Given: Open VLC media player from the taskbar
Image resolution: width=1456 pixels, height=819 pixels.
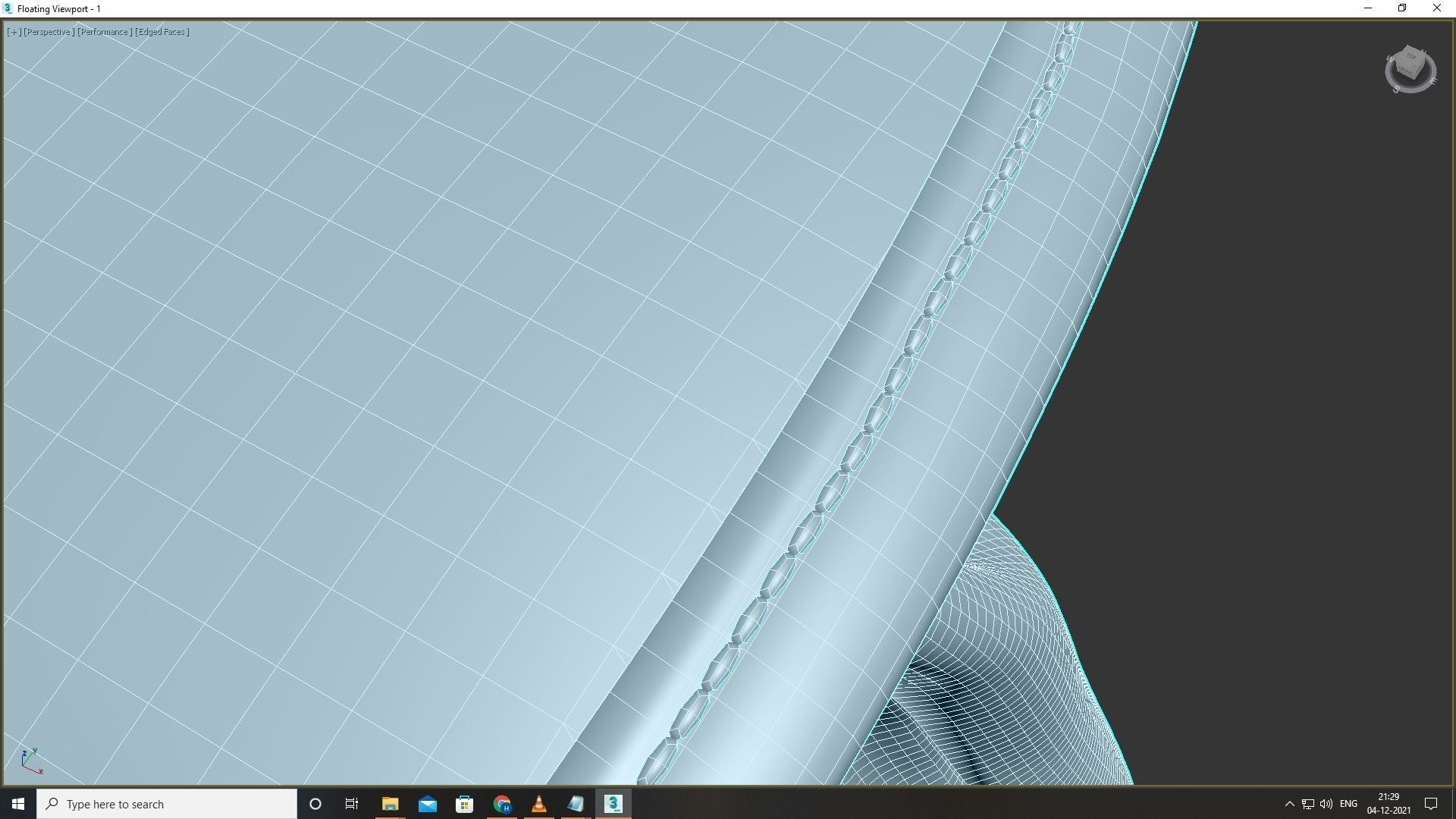Looking at the screenshot, I should 538,804.
